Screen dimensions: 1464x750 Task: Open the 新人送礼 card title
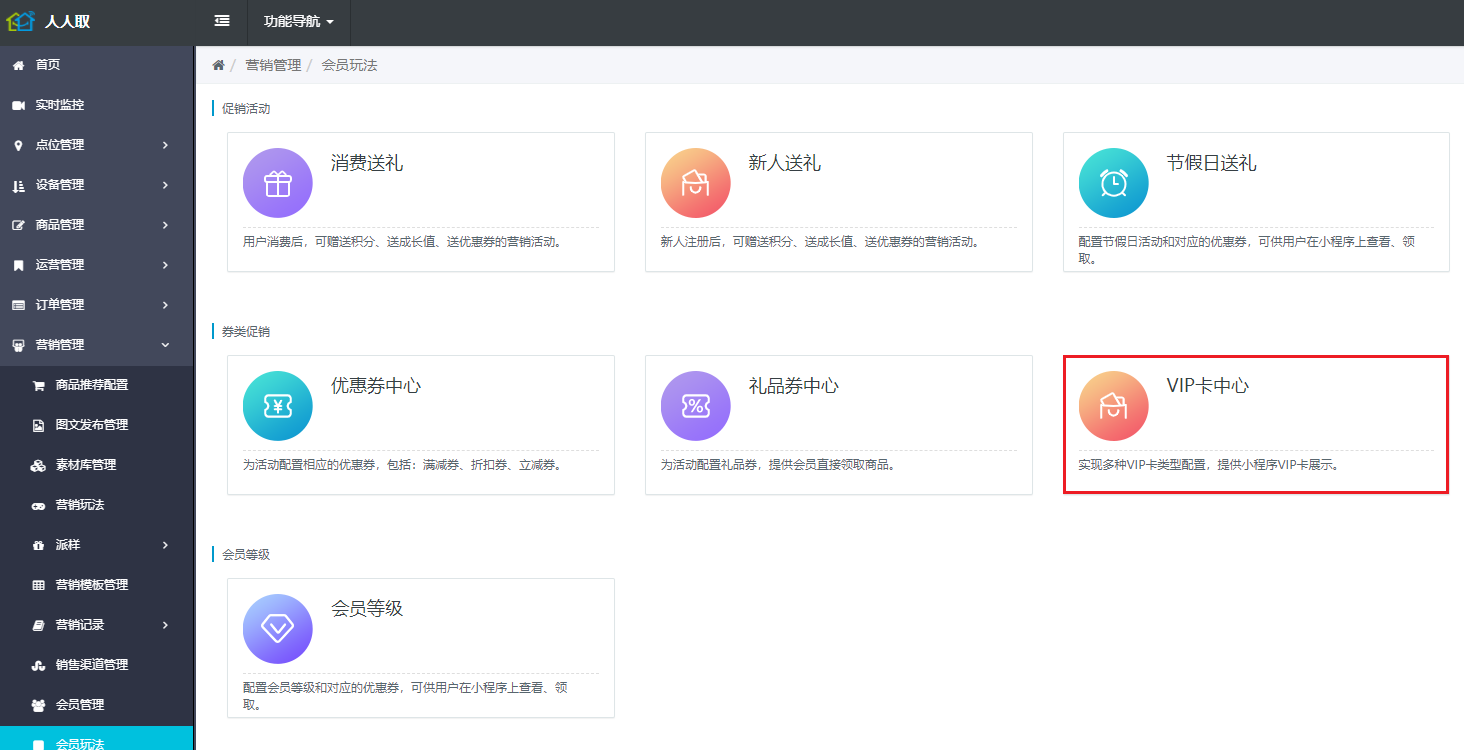pyautogui.click(x=785, y=163)
